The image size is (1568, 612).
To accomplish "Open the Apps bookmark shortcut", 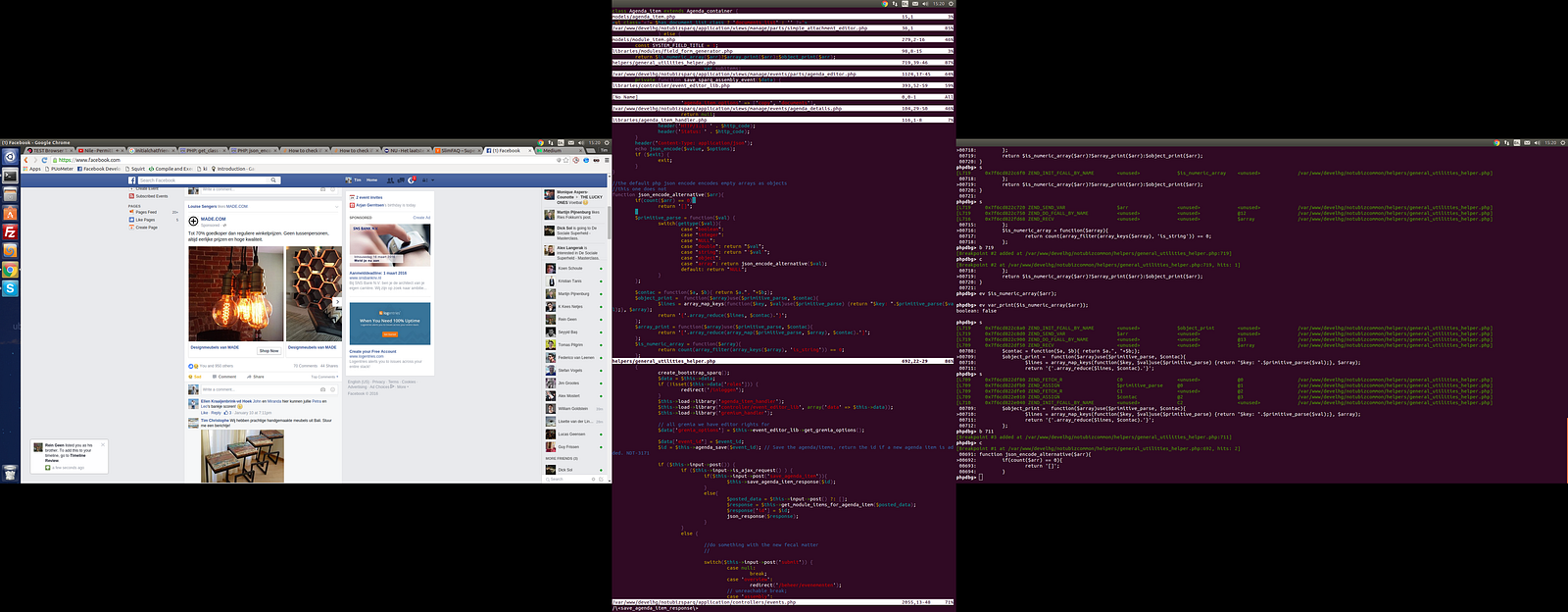I will click(32, 169).
